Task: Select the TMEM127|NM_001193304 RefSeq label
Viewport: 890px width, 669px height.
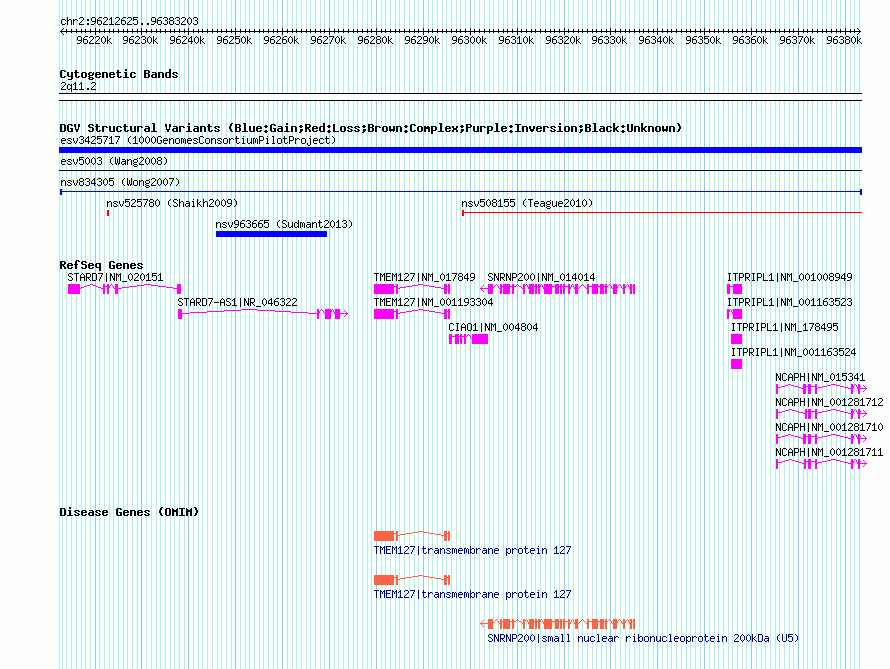Action: click(433, 302)
